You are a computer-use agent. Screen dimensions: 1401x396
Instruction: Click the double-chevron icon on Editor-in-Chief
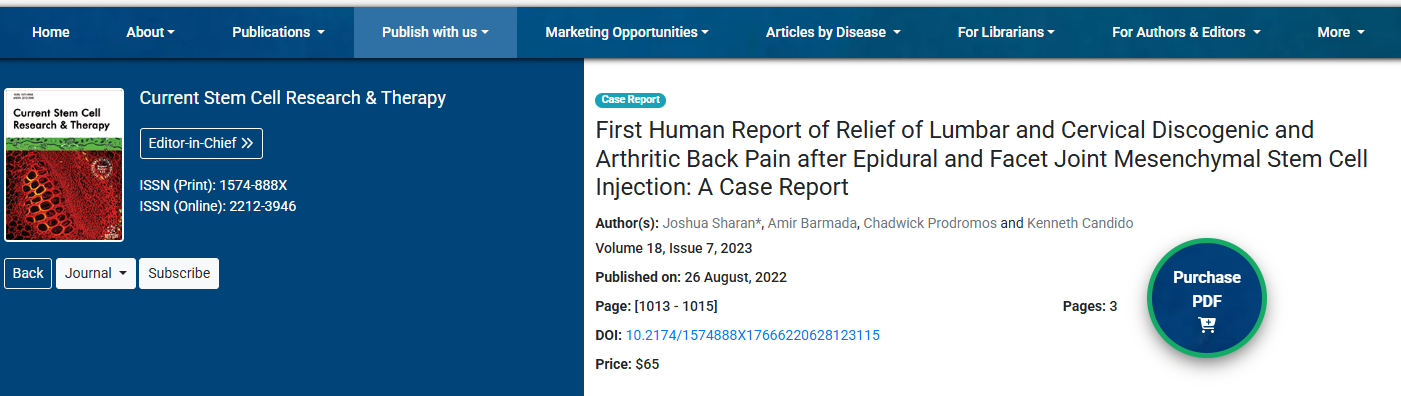point(248,143)
